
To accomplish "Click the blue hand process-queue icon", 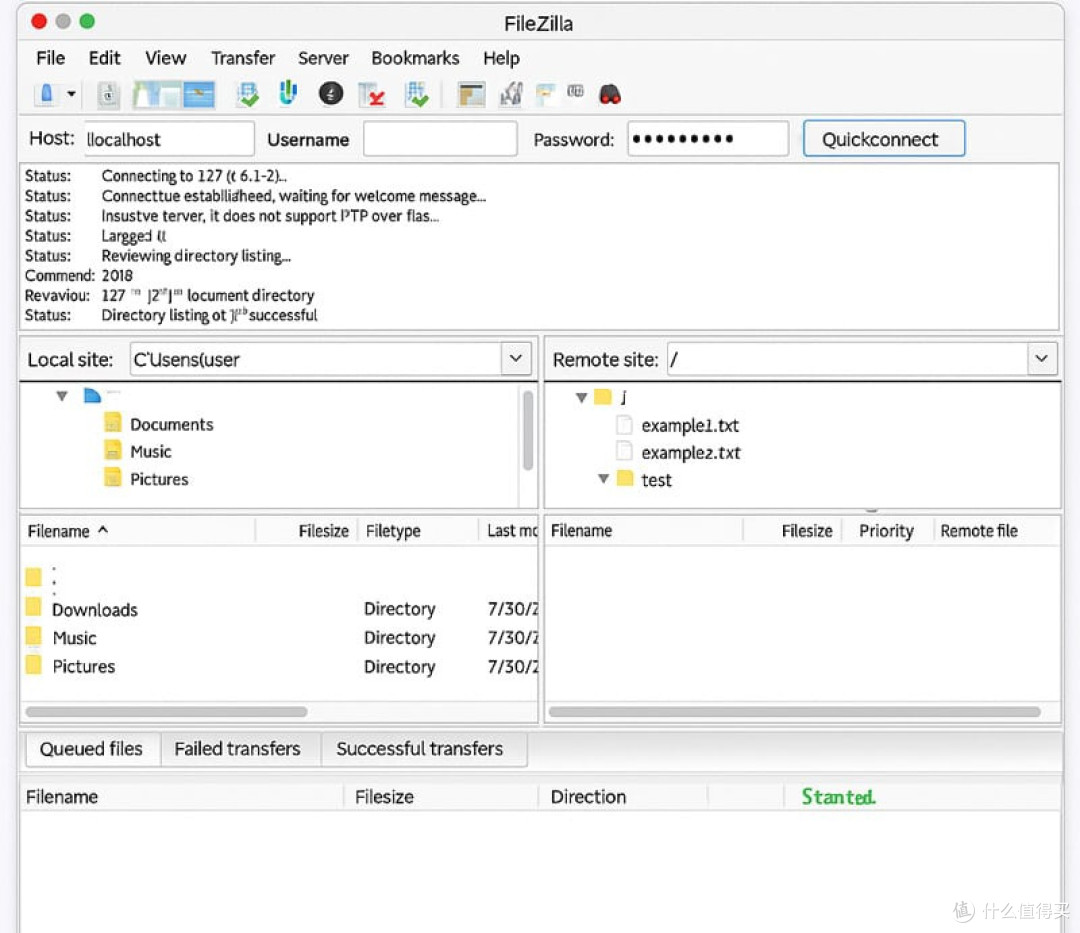I will [x=288, y=92].
